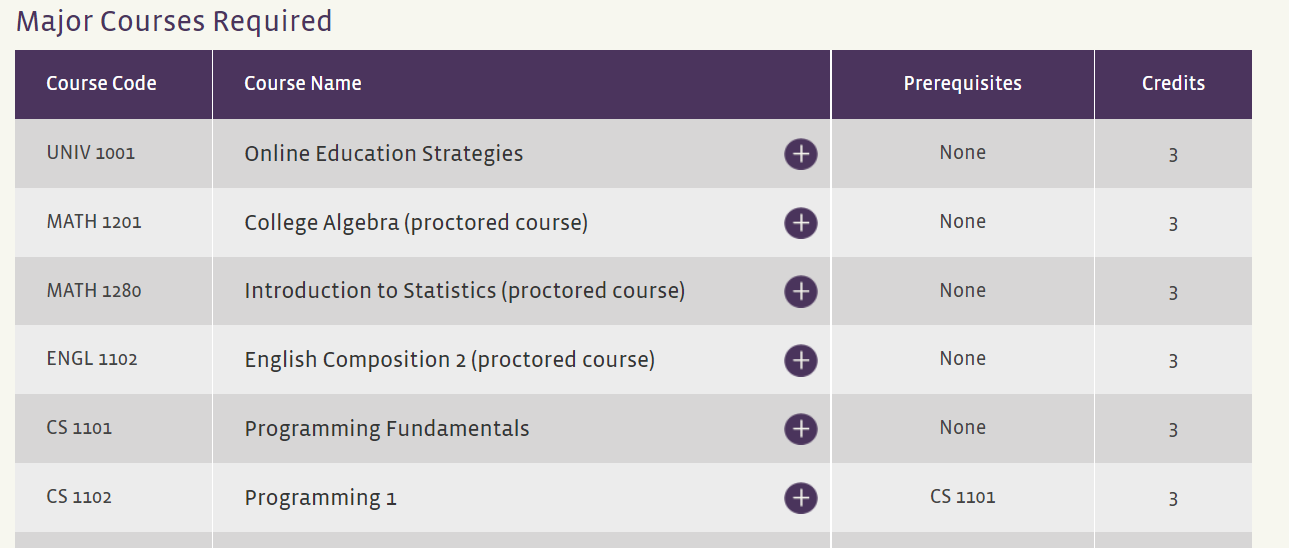Click the Credits column header
The image size is (1289, 548).
point(1173,84)
